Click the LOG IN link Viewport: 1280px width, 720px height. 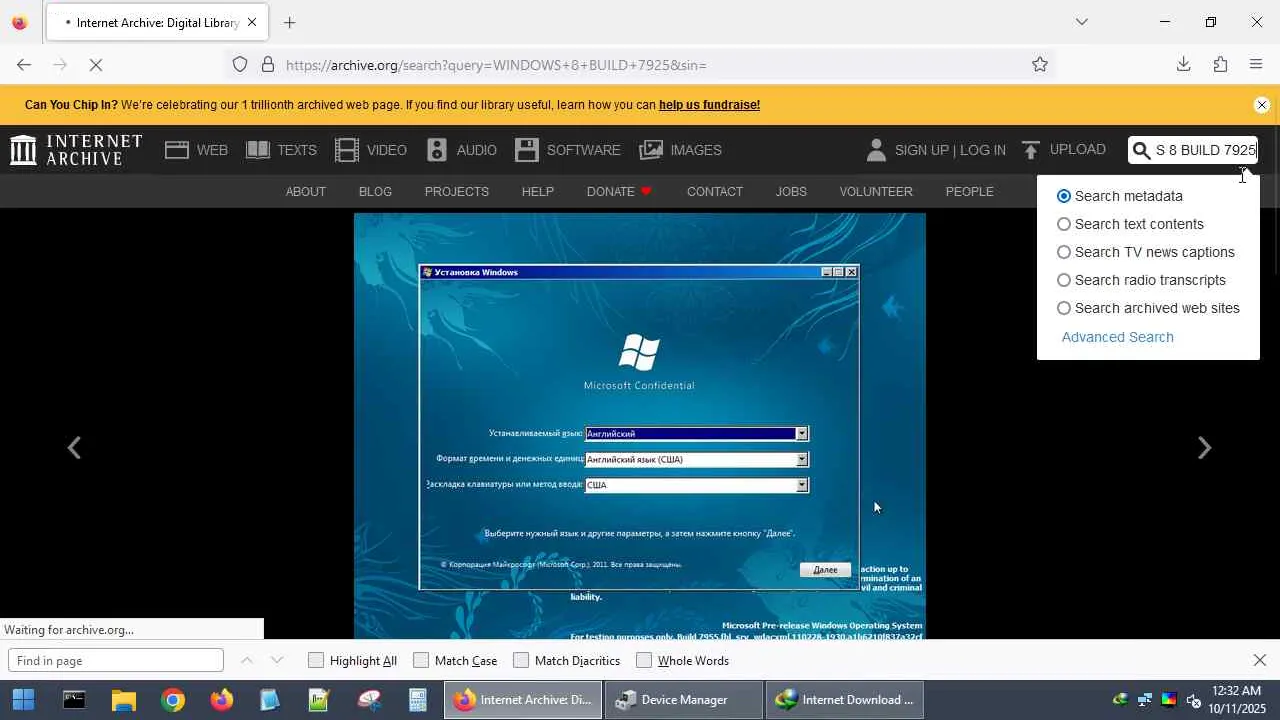pos(984,150)
